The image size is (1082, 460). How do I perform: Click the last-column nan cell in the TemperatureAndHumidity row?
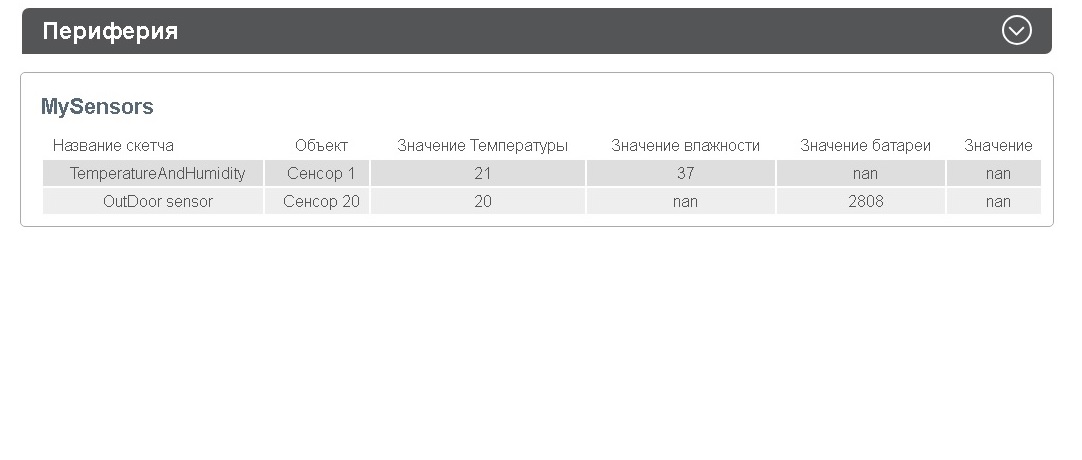point(997,174)
